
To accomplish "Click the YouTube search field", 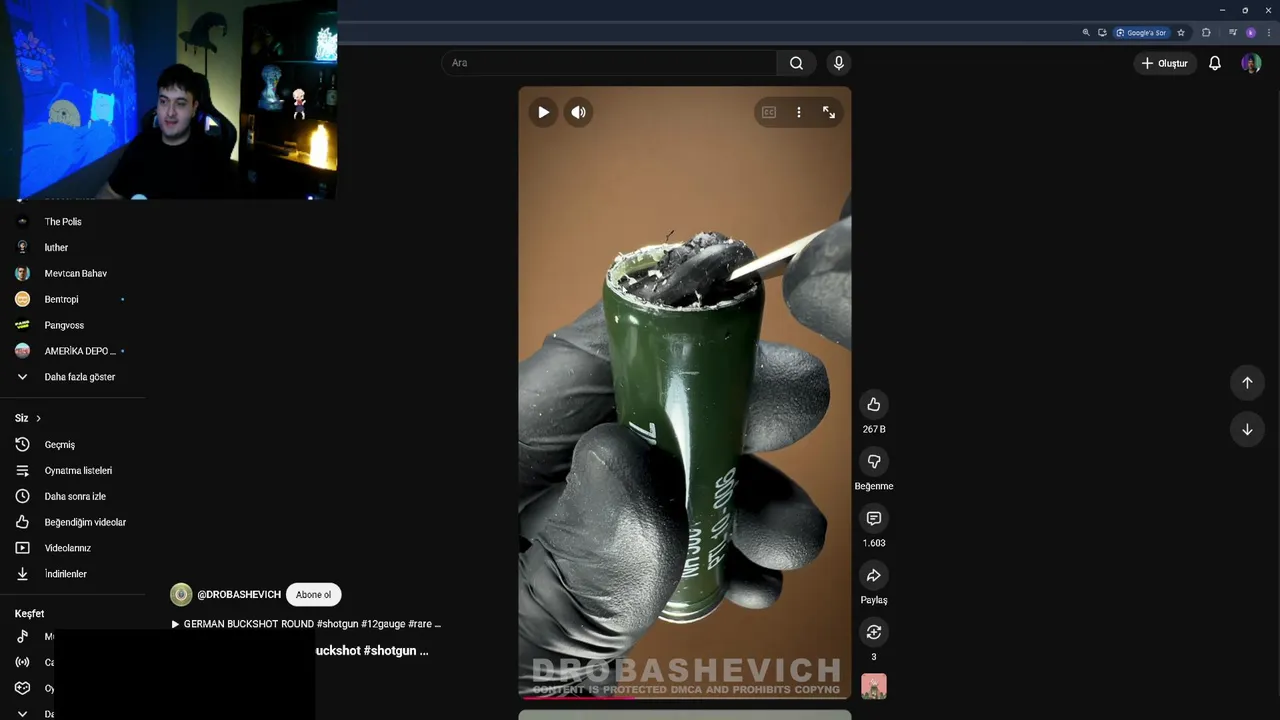I will point(609,63).
